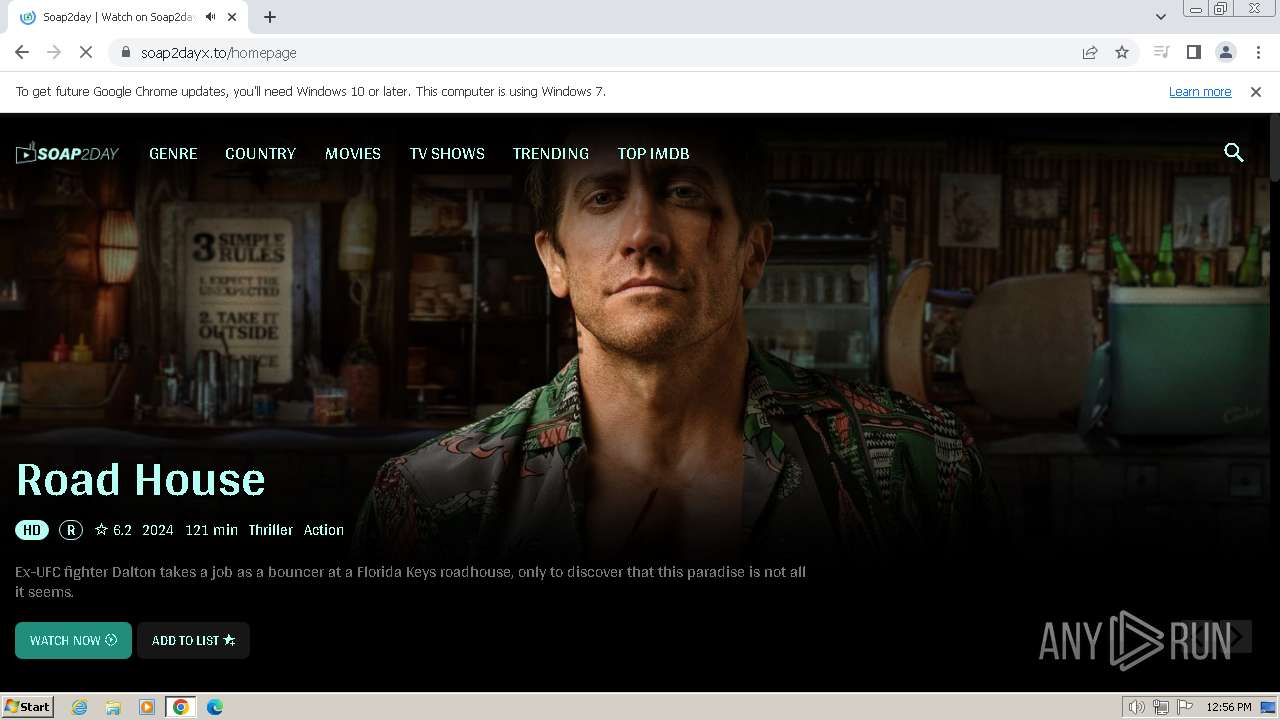The width and height of the screenshot is (1280, 720).
Task: Open Windows Explorer folder taskbar icon
Action: 113,706
